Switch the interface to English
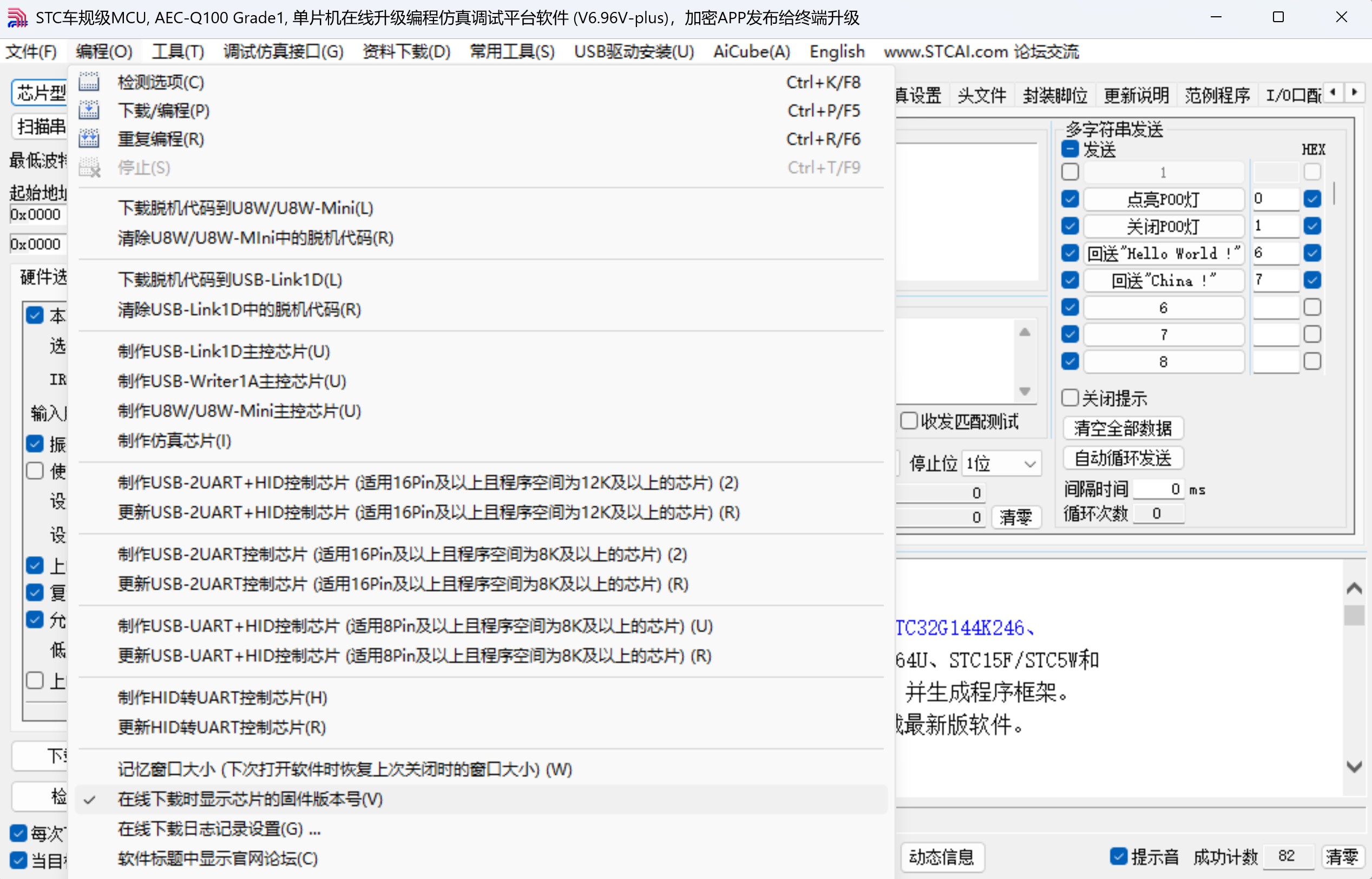Viewport: 1372px width, 879px height. point(837,52)
